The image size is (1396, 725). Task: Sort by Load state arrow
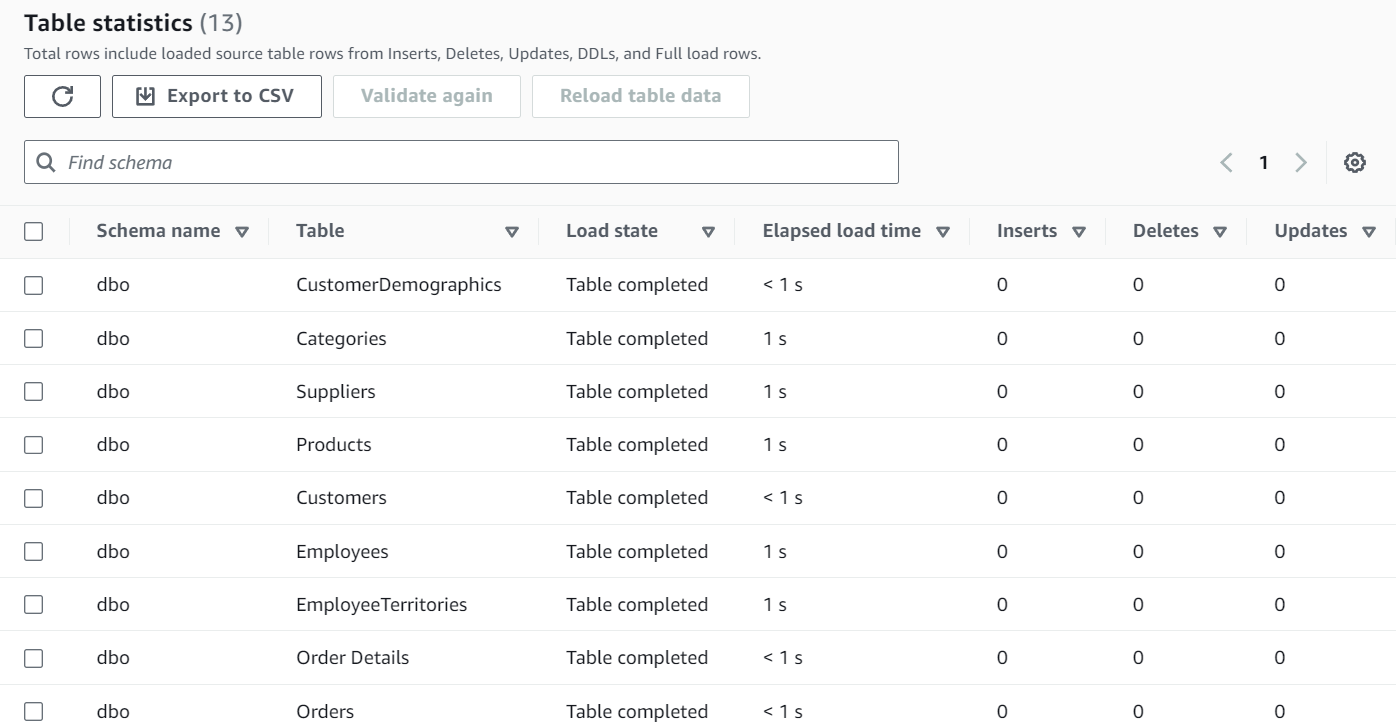pos(708,232)
